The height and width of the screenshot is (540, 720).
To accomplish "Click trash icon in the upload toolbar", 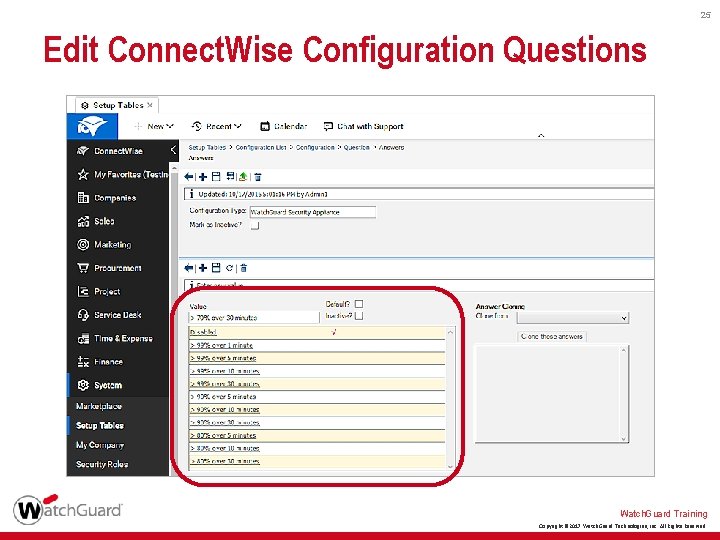I will pyautogui.click(x=258, y=176).
